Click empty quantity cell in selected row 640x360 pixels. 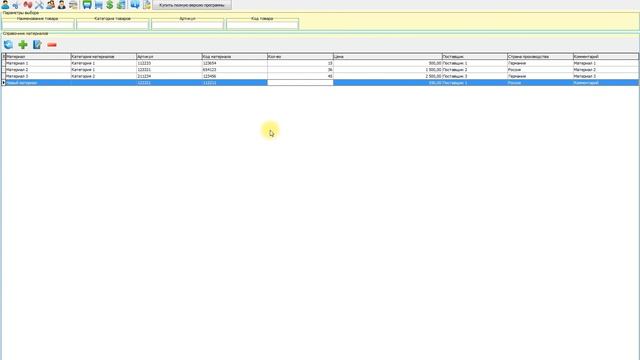pyautogui.click(x=300, y=83)
